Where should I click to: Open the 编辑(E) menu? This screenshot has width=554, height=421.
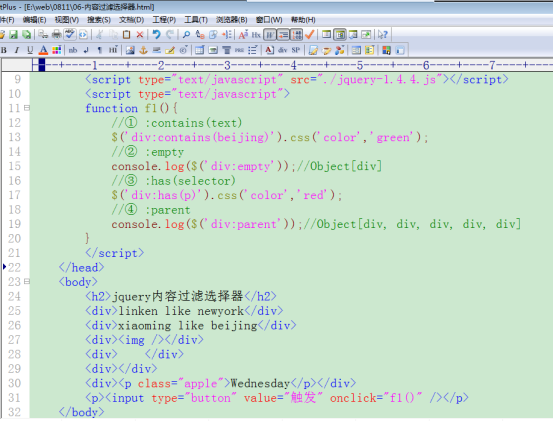(x=34, y=20)
